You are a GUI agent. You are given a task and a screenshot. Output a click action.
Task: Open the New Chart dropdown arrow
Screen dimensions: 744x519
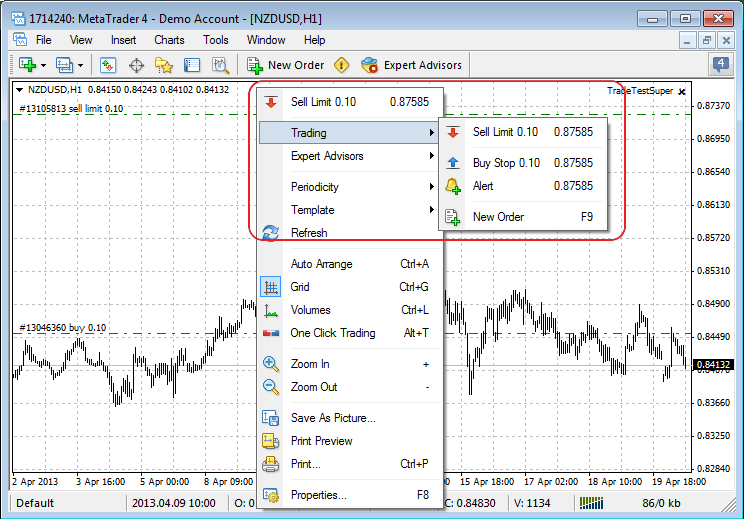pyautogui.click(x=43, y=65)
